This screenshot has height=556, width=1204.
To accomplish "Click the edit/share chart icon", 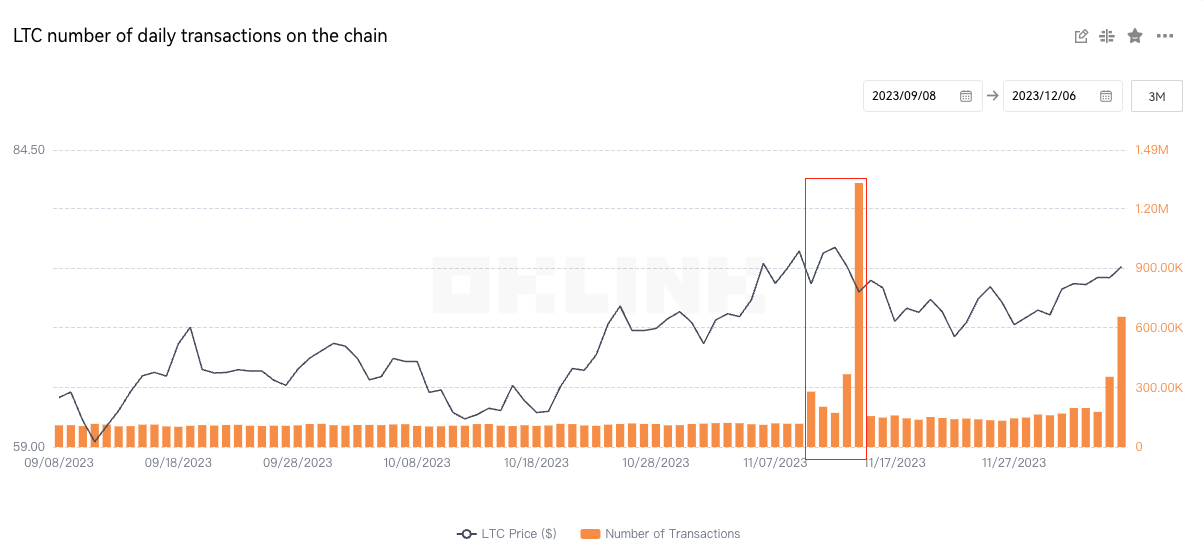I will click(1081, 36).
